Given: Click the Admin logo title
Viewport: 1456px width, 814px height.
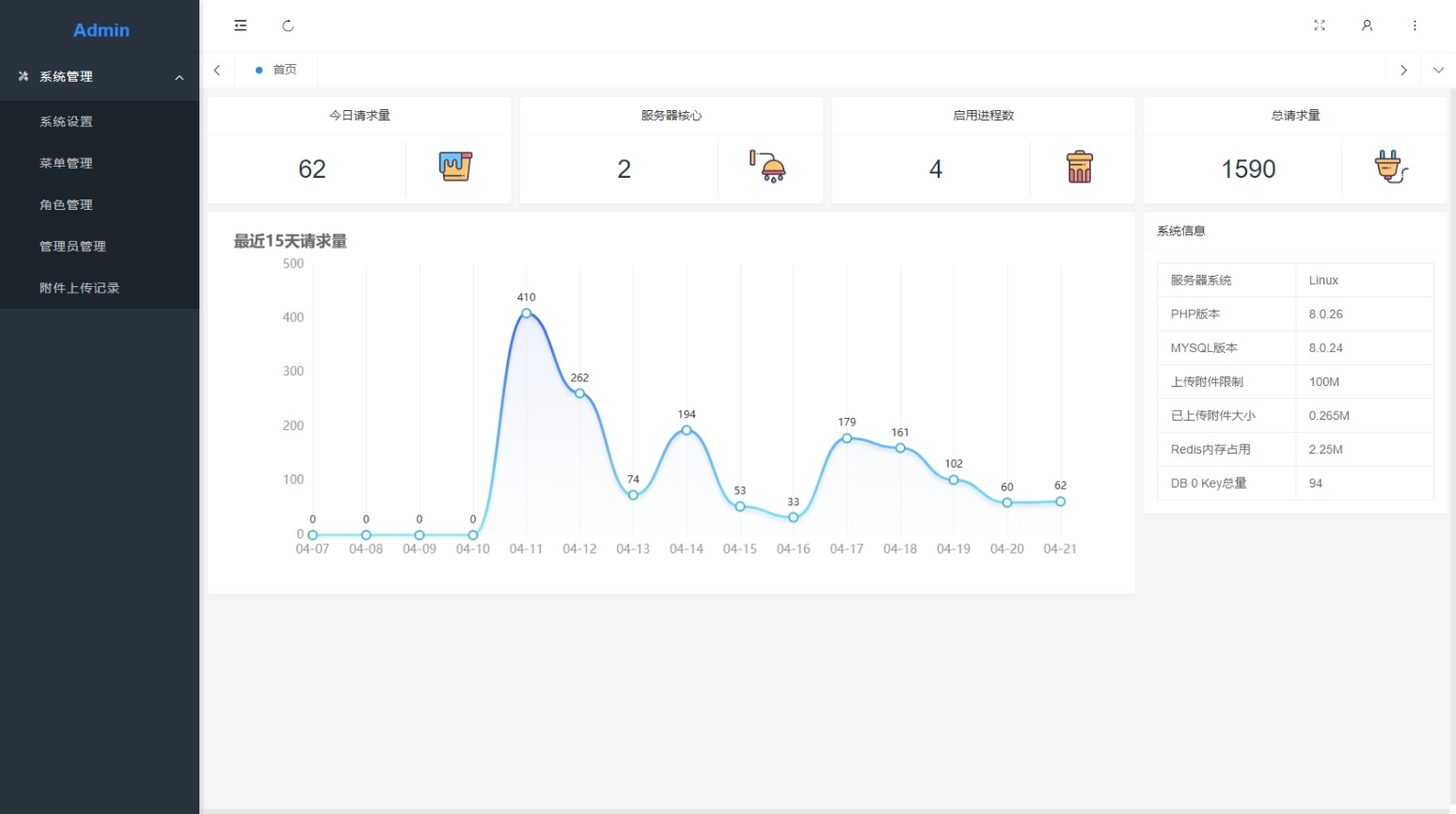Looking at the screenshot, I should click(102, 30).
